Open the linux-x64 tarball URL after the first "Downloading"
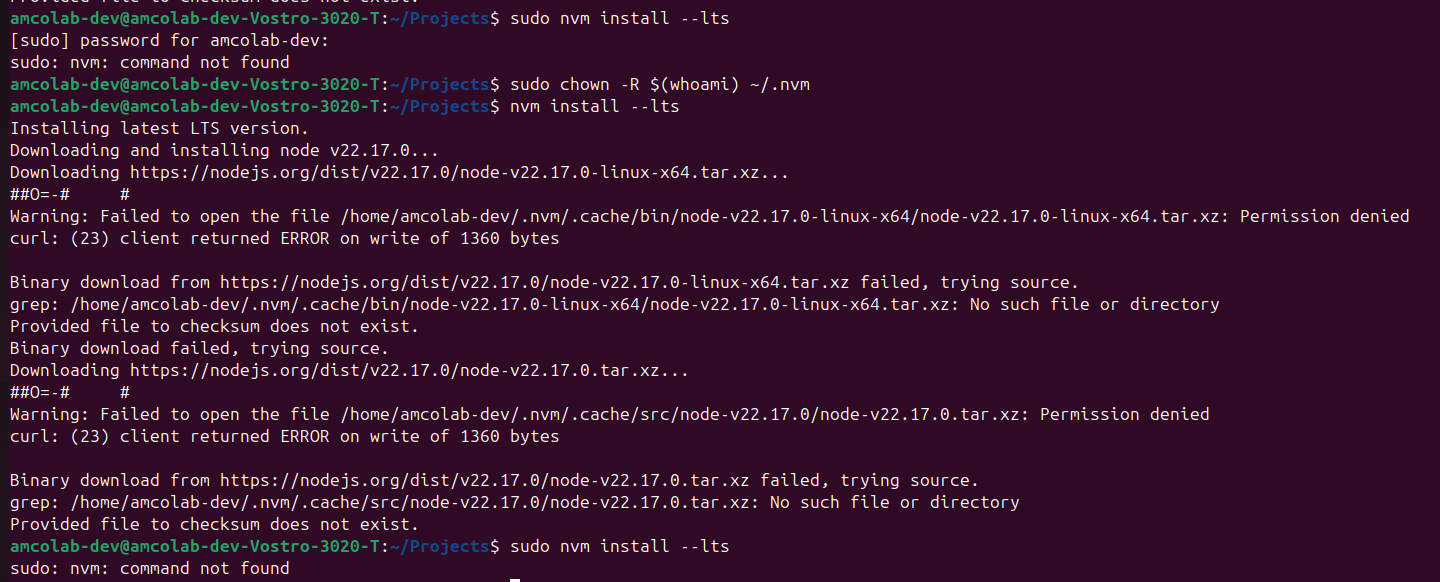 (444, 172)
